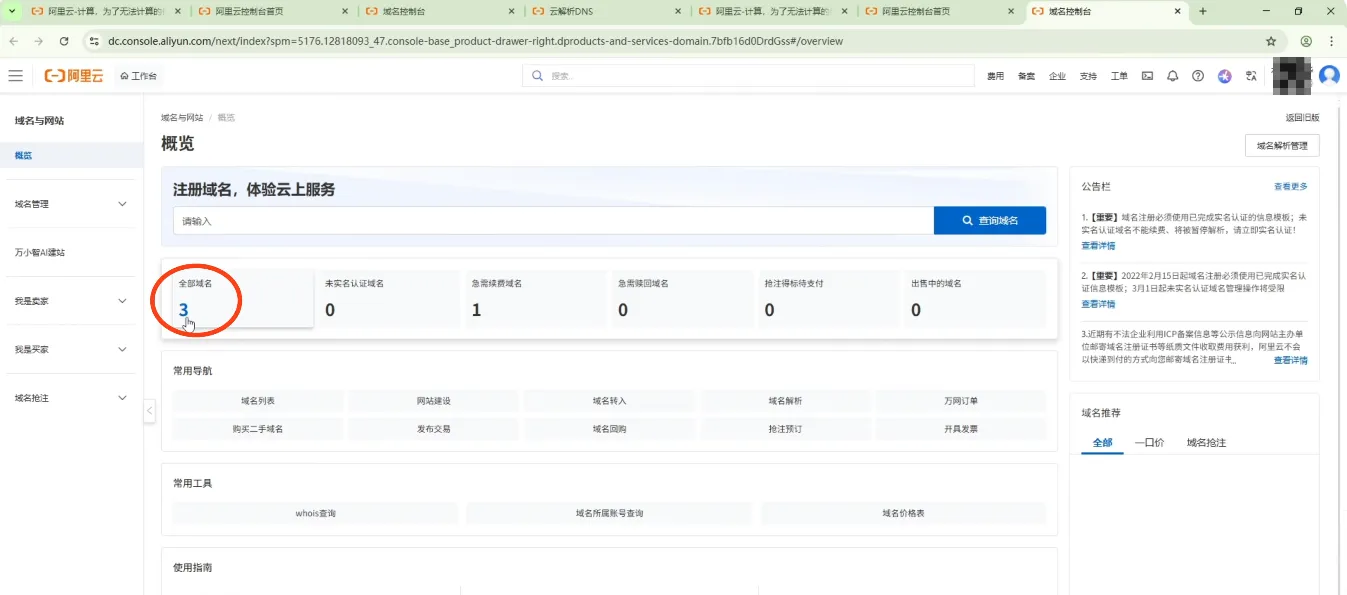Bookmark this page with star icon

point(1271,41)
